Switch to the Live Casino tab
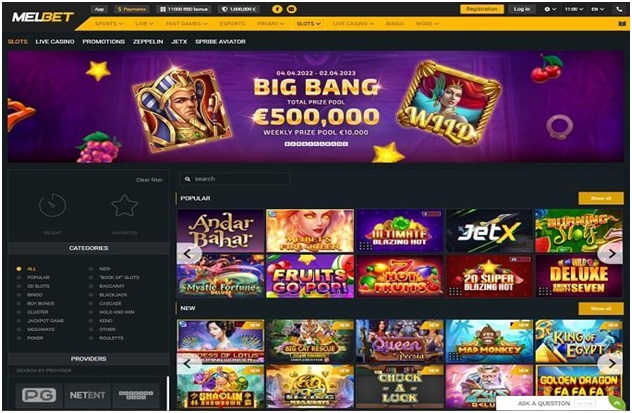 pos(55,42)
